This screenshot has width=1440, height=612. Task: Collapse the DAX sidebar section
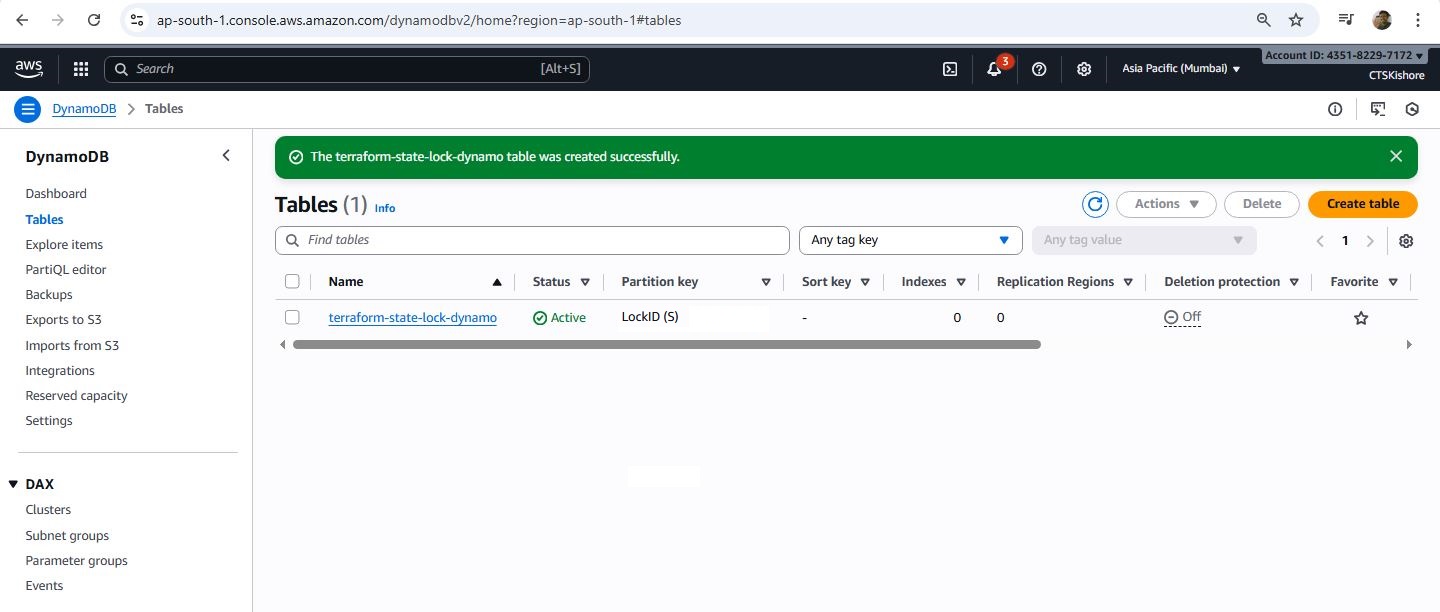[14, 485]
